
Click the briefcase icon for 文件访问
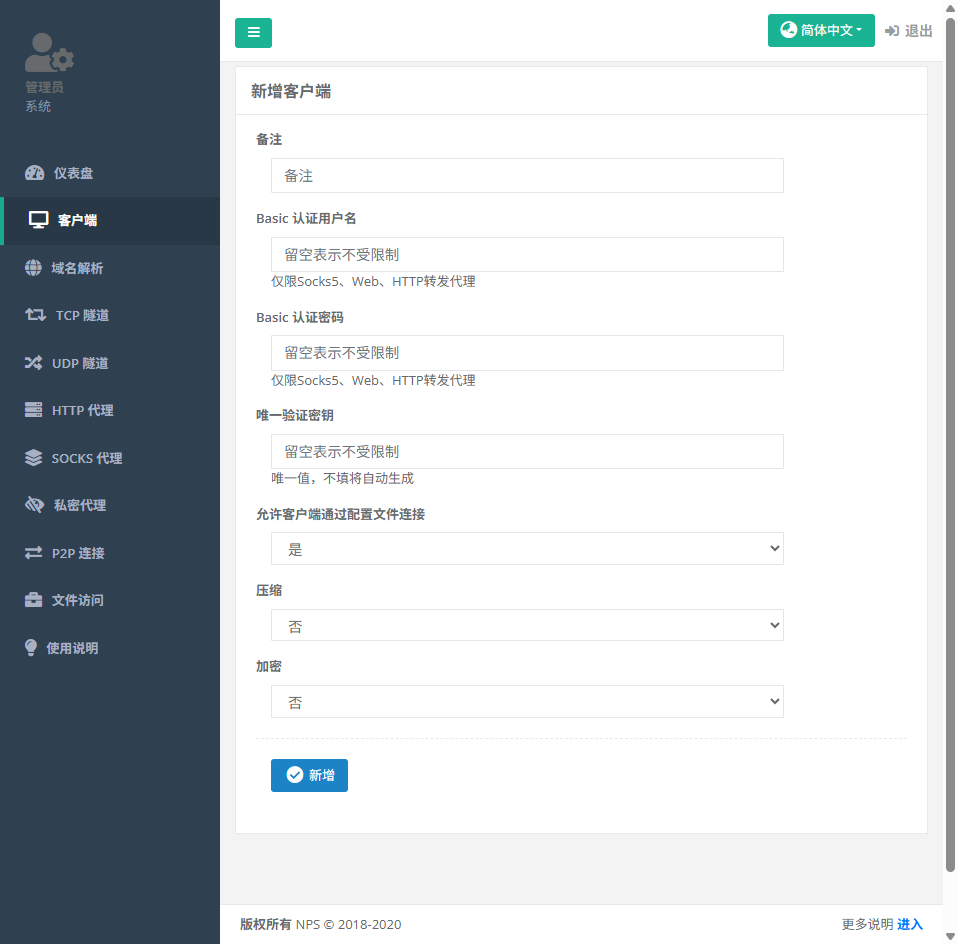(x=33, y=600)
